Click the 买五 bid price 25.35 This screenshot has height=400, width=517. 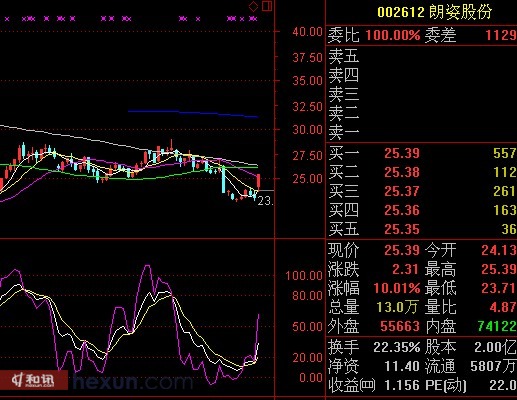pyautogui.click(x=402, y=229)
